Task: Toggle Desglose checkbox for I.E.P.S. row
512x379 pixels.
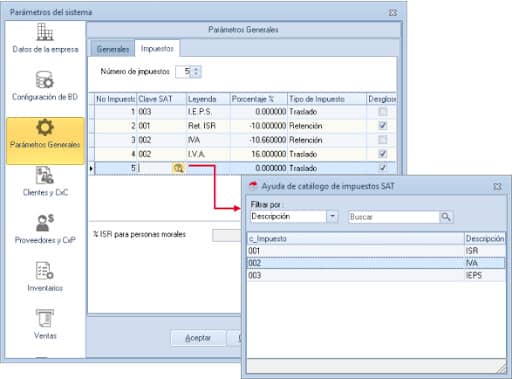Action: pos(383,111)
